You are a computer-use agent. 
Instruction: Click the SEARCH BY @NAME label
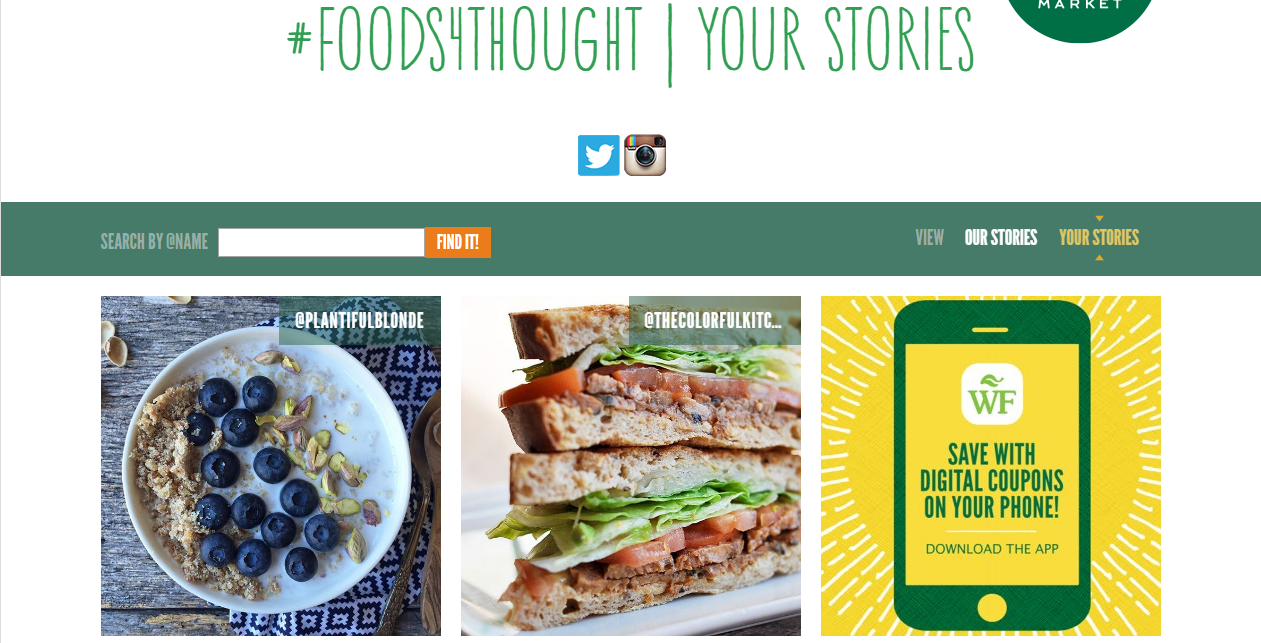(x=154, y=242)
